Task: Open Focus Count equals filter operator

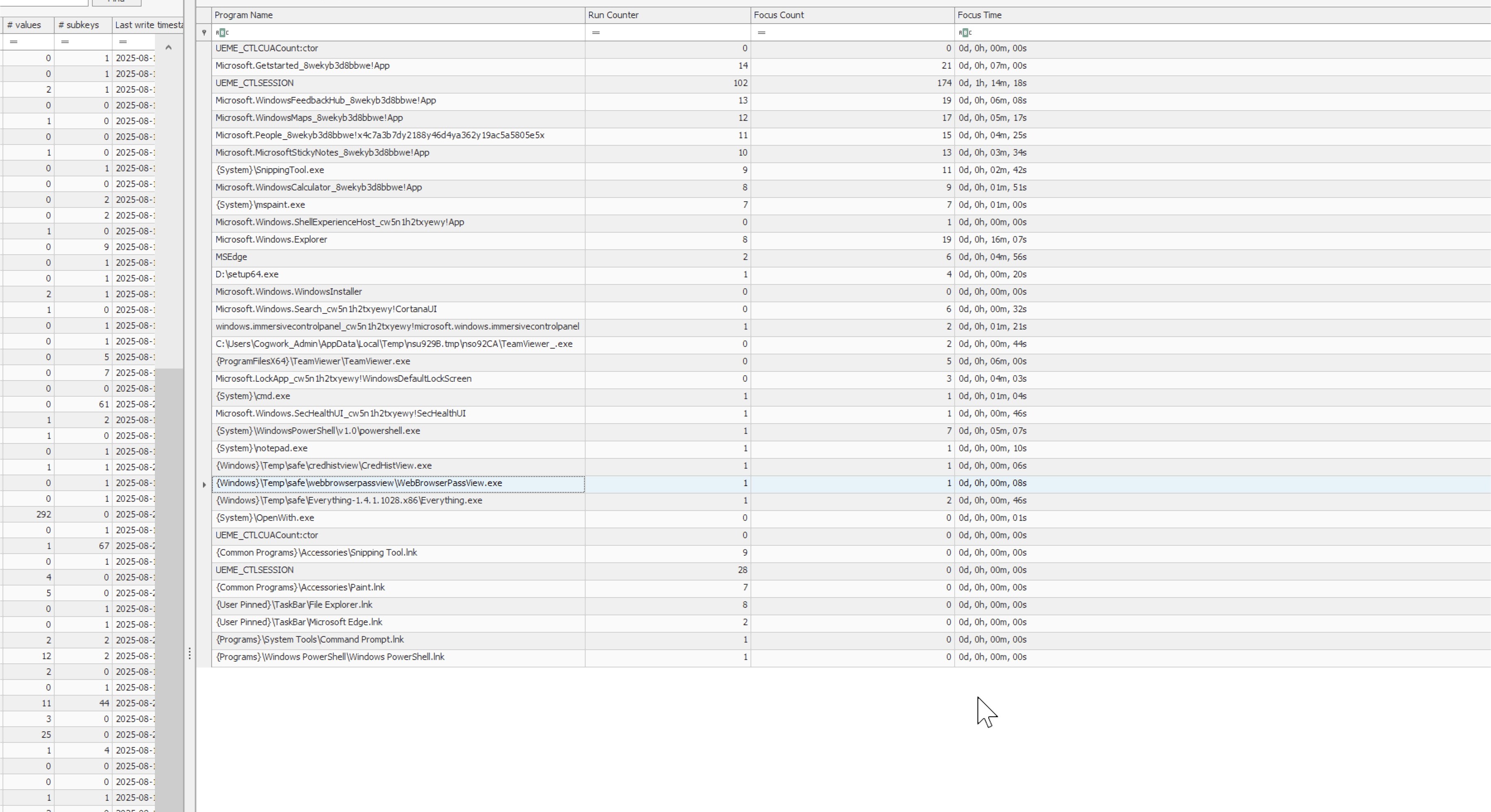Action: click(x=761, y=32)
